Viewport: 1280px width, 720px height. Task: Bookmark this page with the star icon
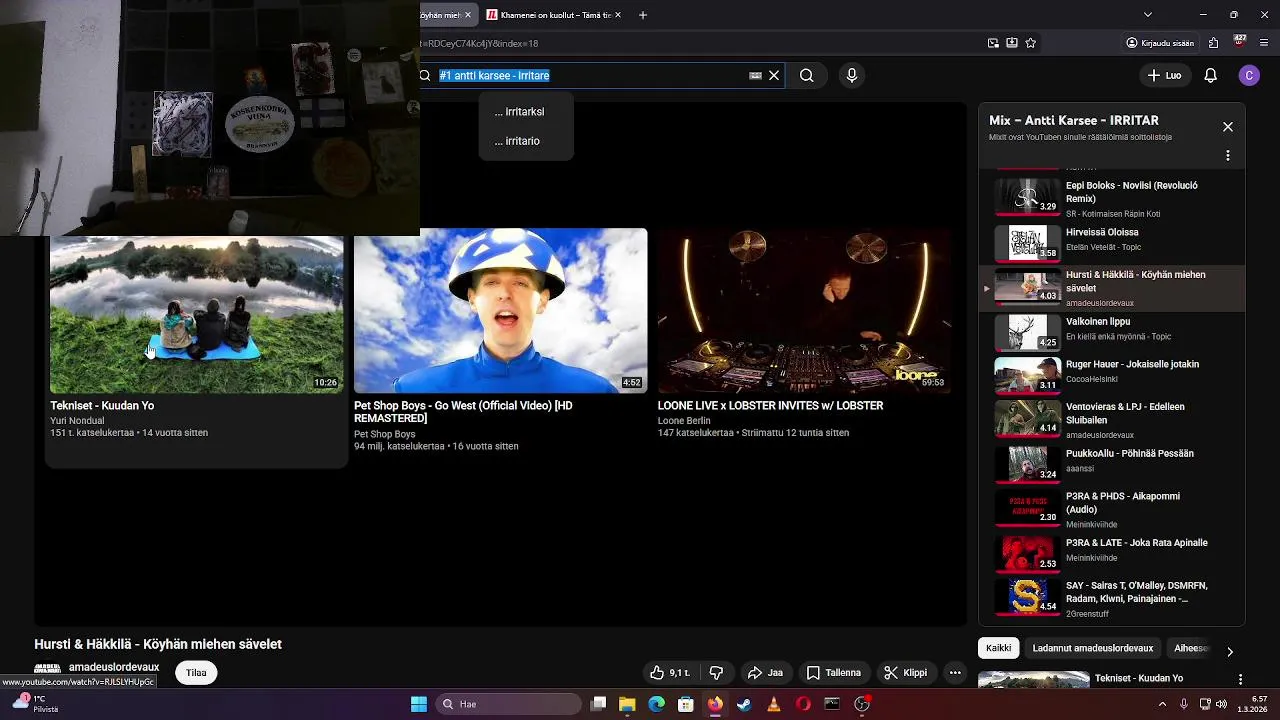pos(1031,43)
